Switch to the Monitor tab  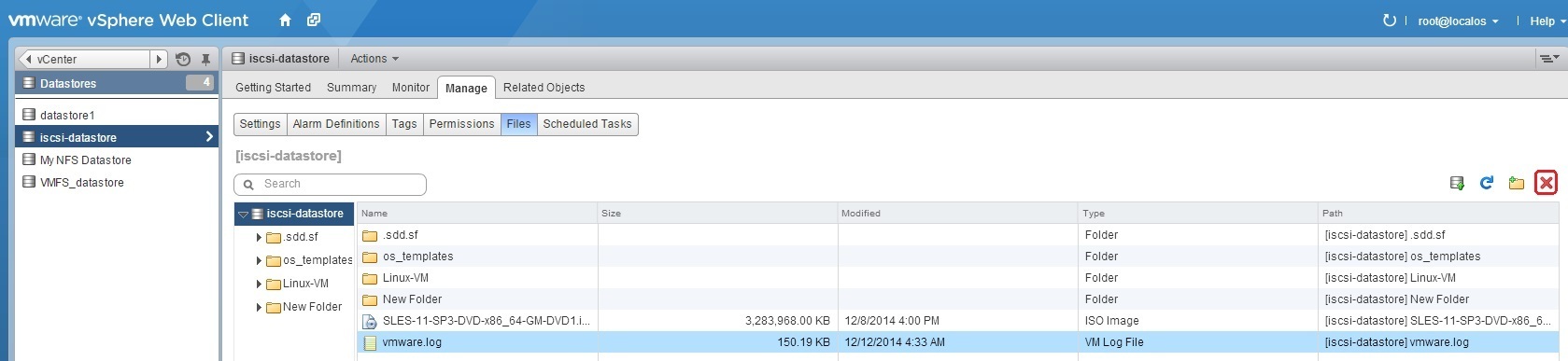click(x=410, y=88)
